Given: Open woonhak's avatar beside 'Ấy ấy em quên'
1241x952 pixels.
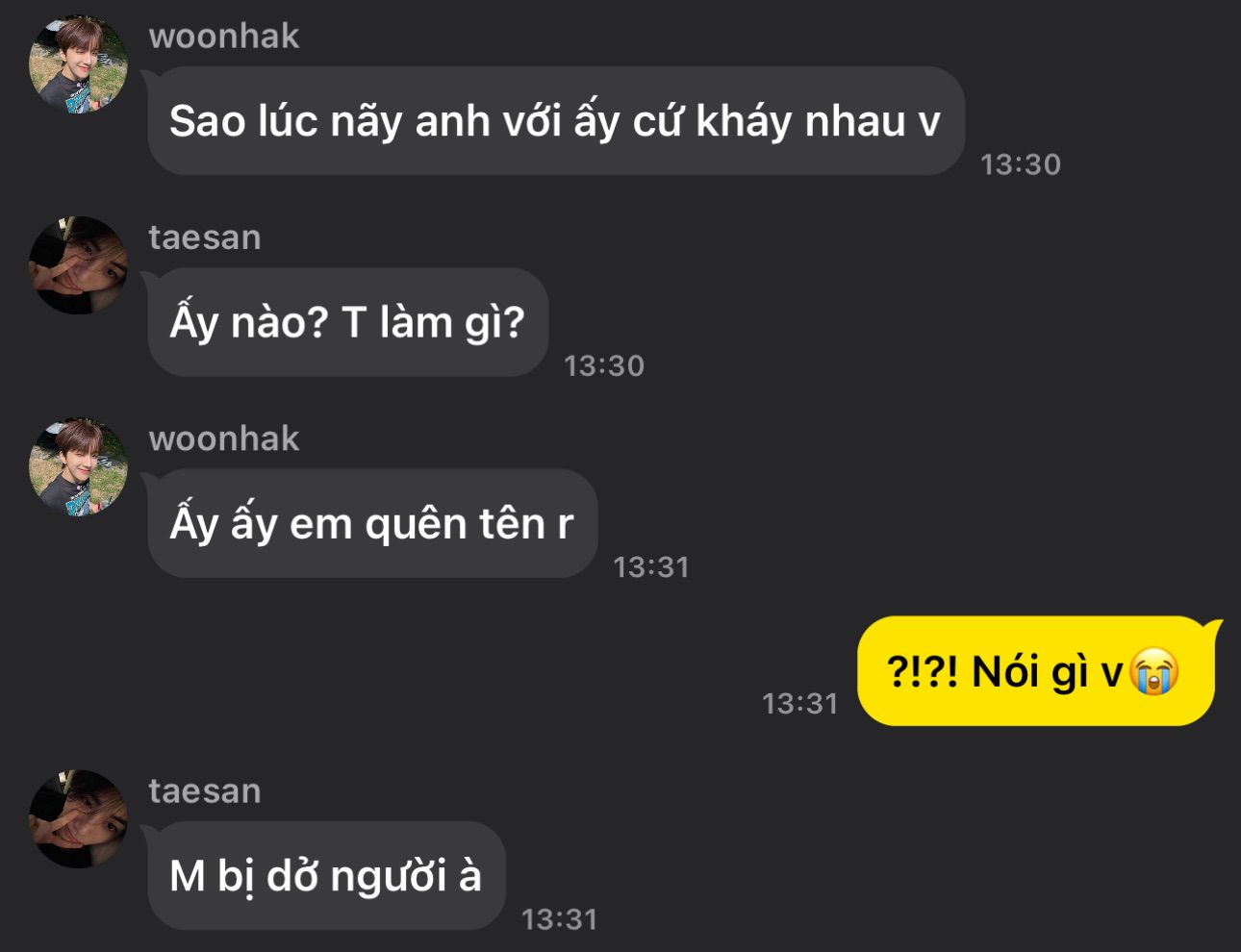Looking at the screenshot, I should [79, 467].
